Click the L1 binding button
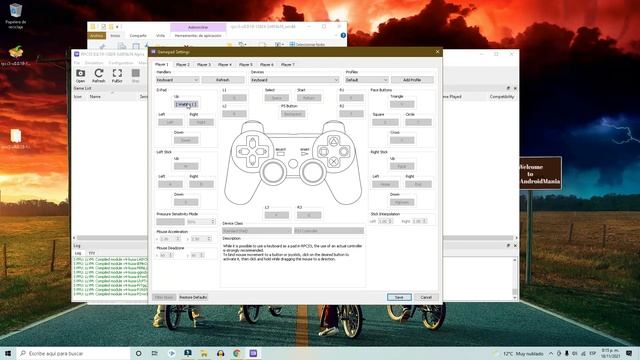The width and height of the screenshot is (640, 360). [234, 98]
